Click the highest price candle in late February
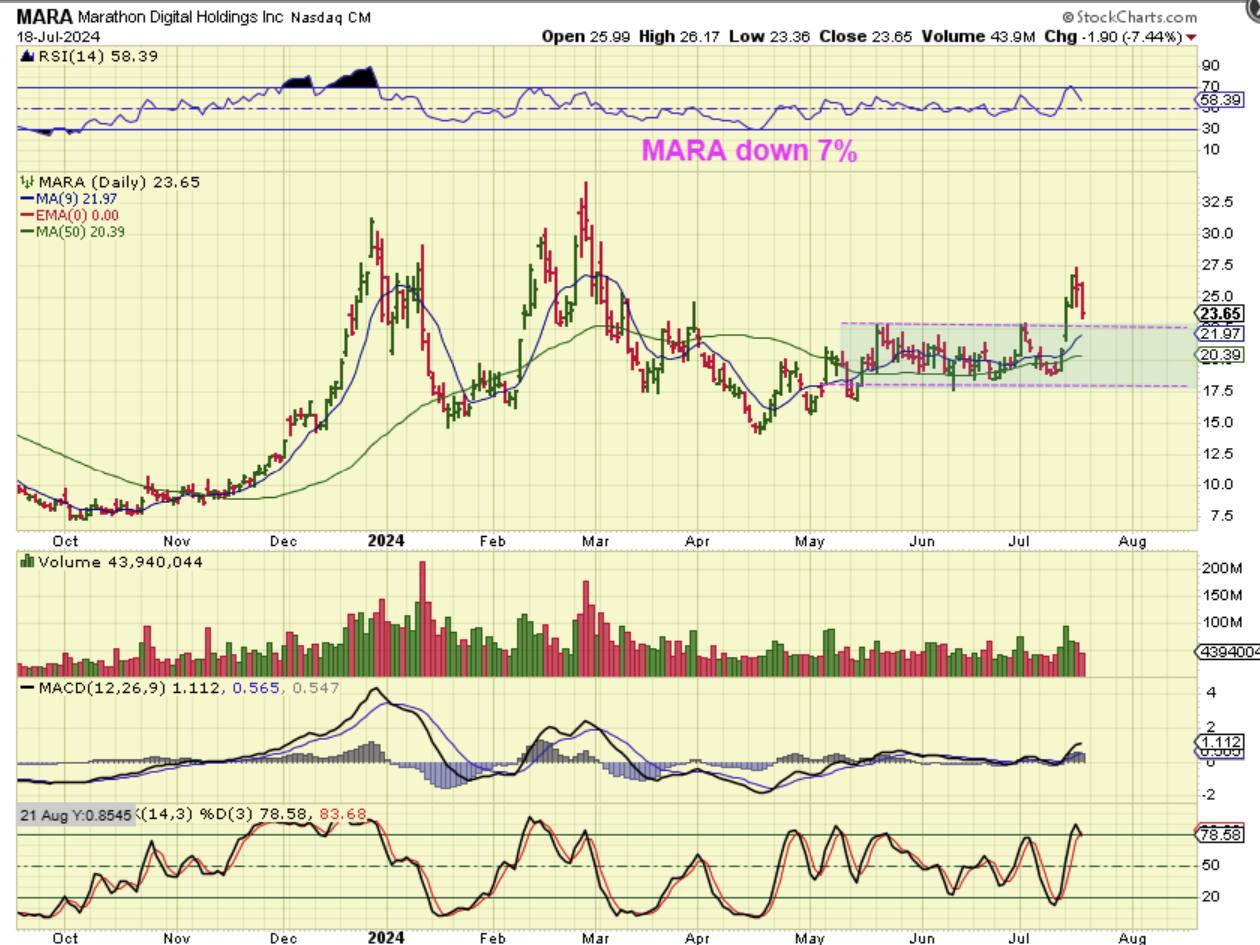Screen dimensions: 1260x945 coord(585,210)
